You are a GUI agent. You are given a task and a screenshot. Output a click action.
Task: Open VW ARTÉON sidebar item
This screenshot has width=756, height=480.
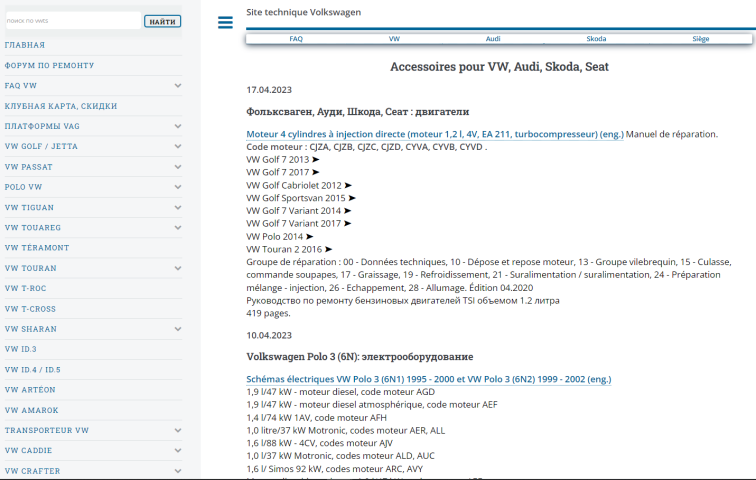[30, 389]
